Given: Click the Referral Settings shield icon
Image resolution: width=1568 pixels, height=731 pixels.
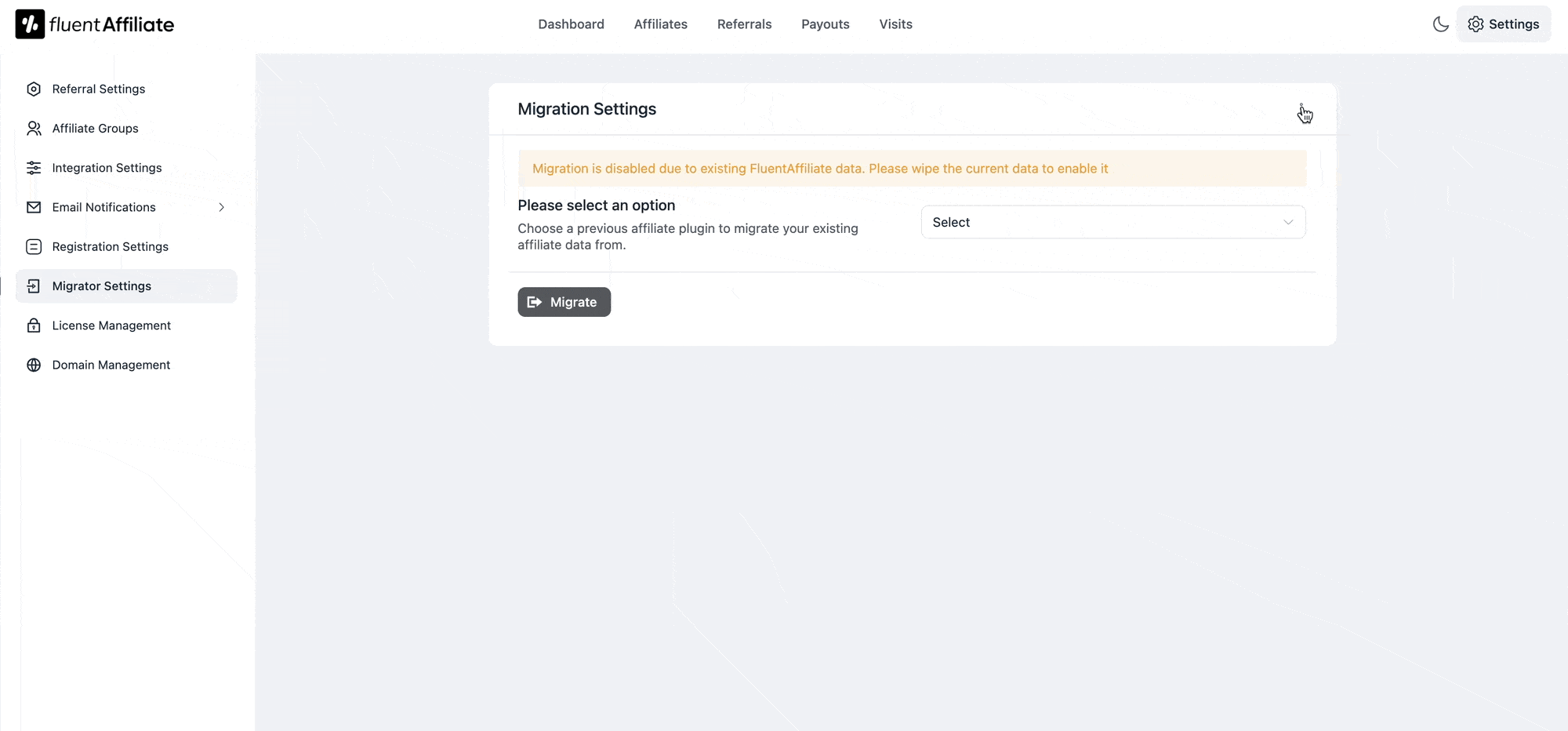Looking at the screenshot, I should coord(34,89).
